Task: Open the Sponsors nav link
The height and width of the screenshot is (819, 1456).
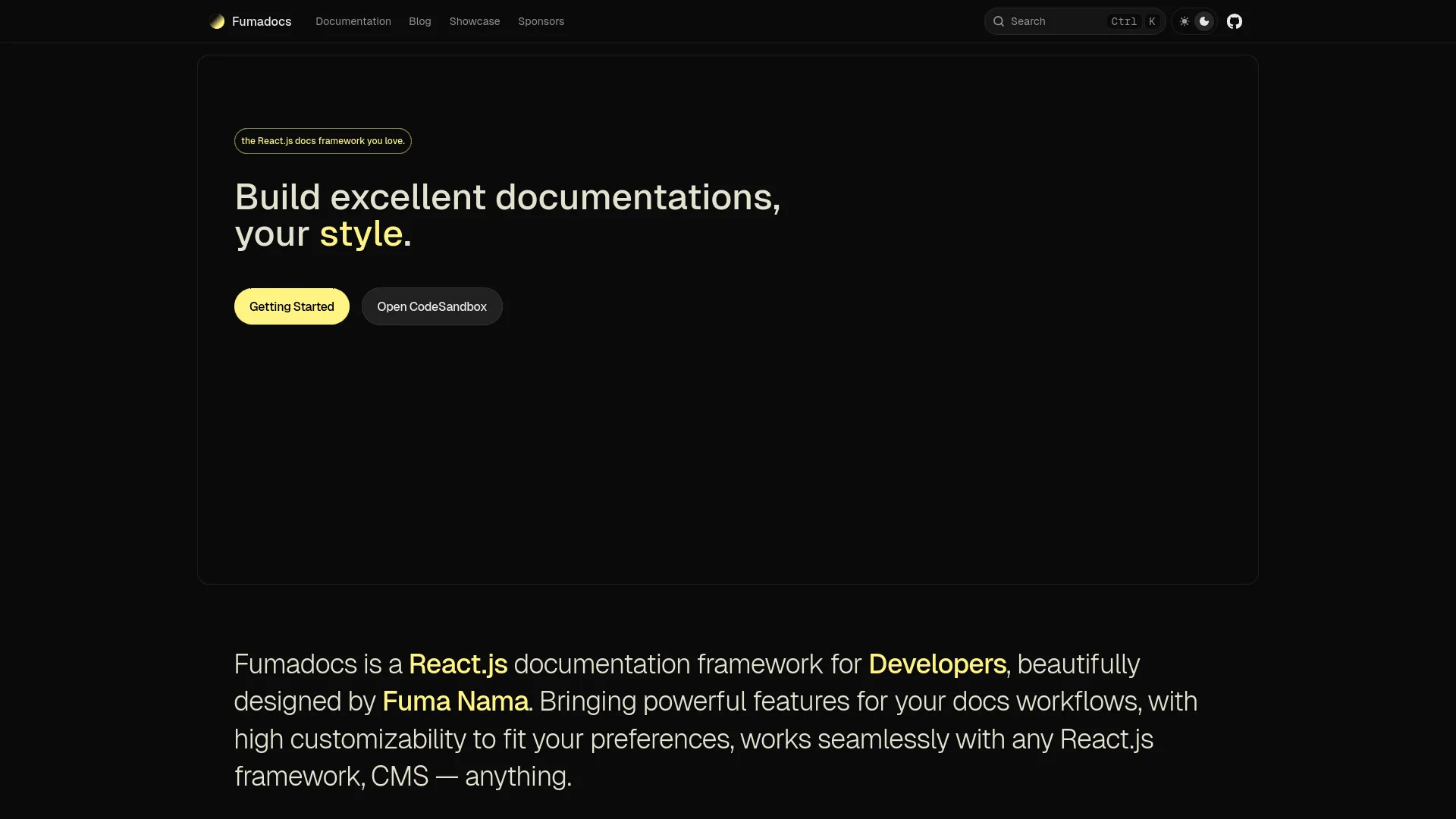Action: [x=541, y=21]
